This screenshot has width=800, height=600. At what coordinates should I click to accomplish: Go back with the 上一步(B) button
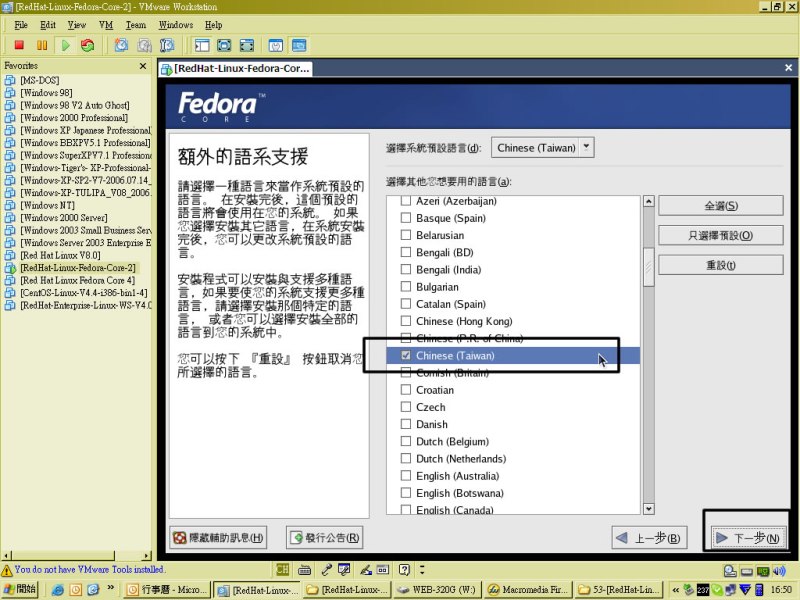[649, 538]
